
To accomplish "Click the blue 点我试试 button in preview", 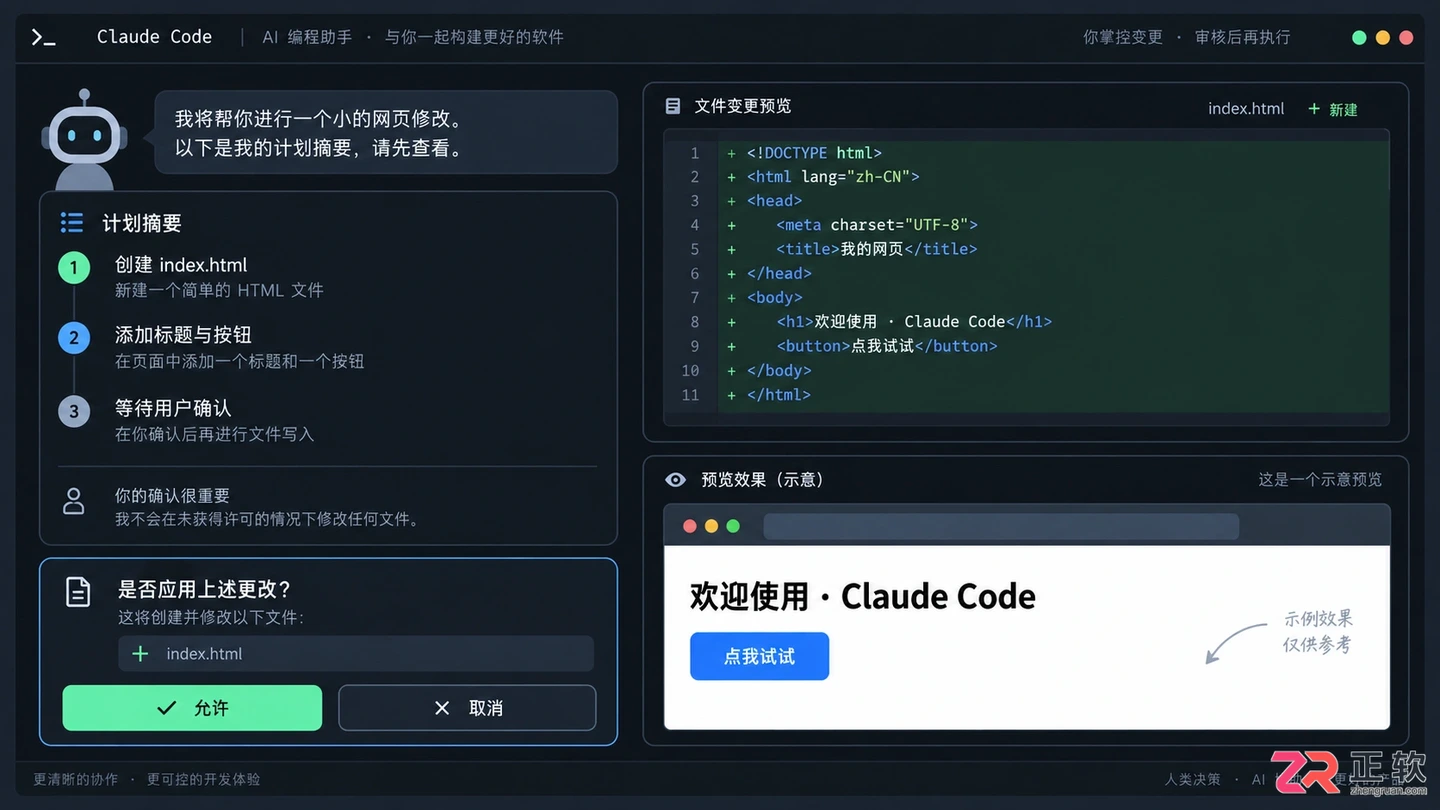I will (x=759, y=656).
